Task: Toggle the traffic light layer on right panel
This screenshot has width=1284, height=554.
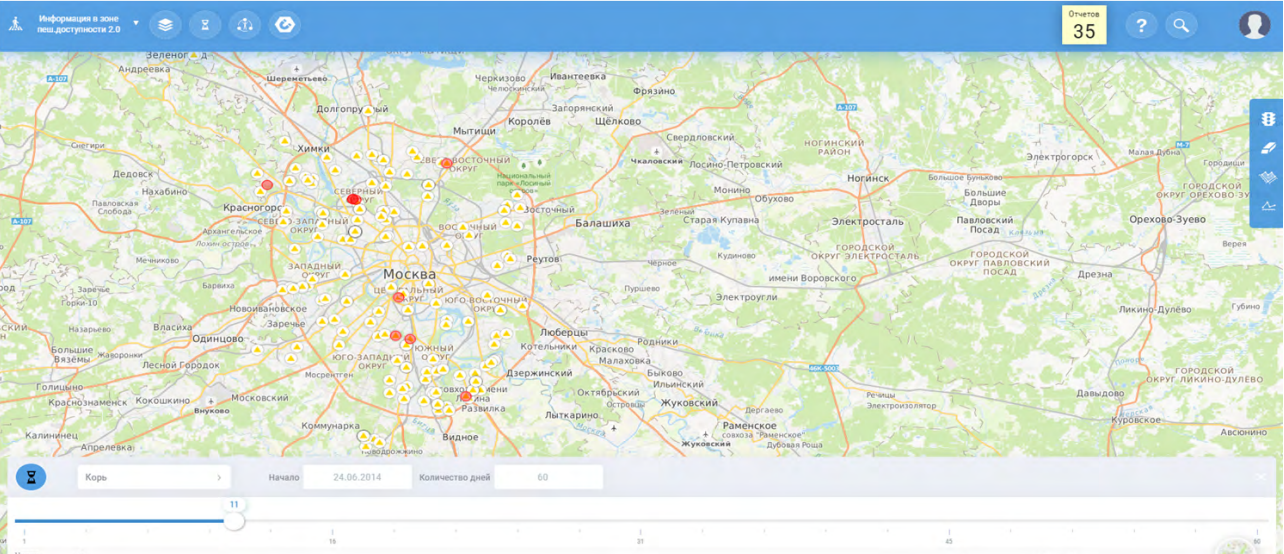Action: [1269, 119]
